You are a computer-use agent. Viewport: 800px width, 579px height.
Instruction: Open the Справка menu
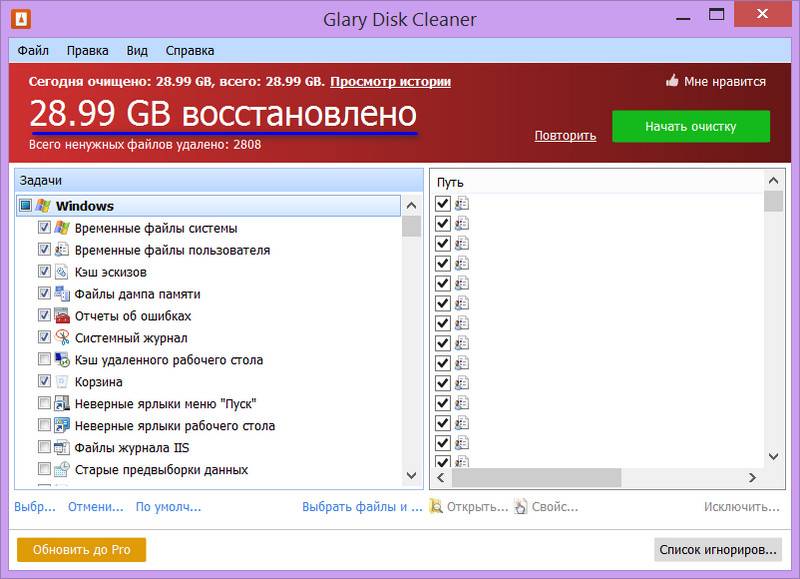click(x=189, y=50)
